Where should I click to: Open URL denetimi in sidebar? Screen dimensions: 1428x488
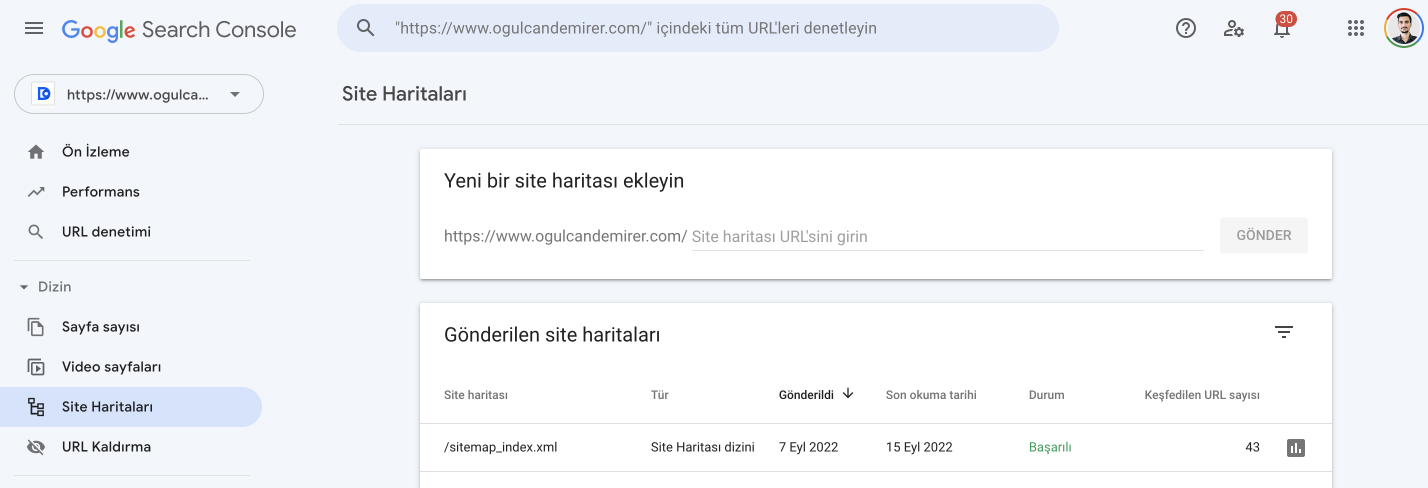pos(106,232)
